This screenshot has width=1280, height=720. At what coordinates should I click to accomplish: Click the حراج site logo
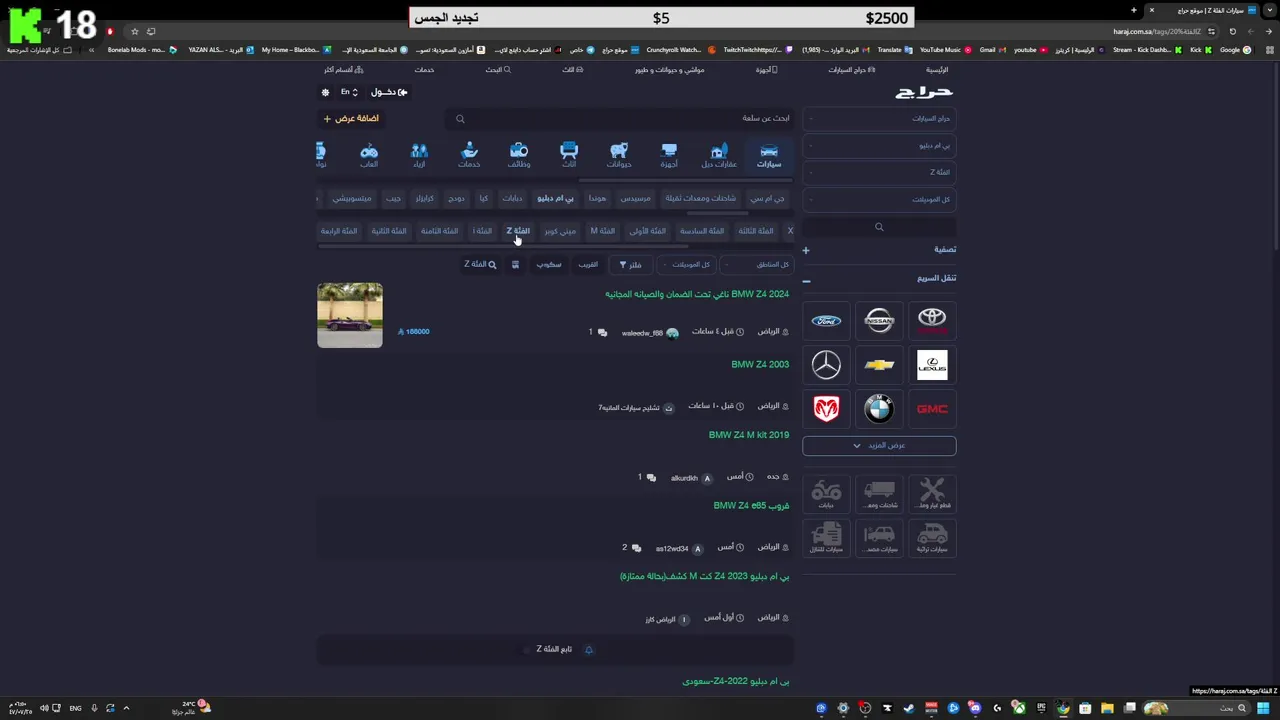click(x=924, y=92)
